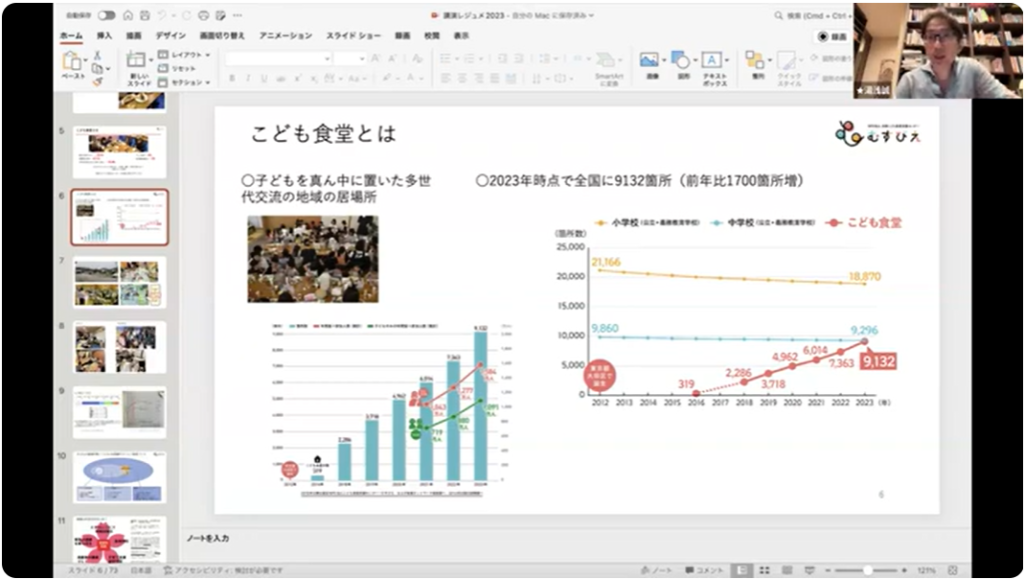Select slide 5 thumbnail
The width and height of the screenshot is (1024, 579).
pyautogui.click(x=119, y=153)
